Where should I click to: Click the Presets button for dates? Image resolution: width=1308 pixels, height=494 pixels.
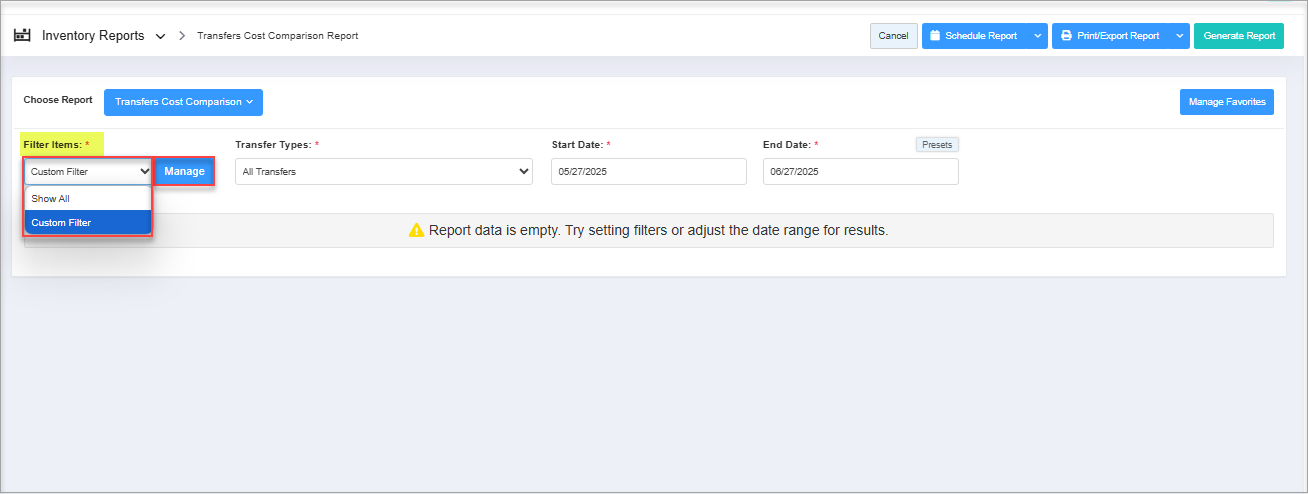click(937, 145)
